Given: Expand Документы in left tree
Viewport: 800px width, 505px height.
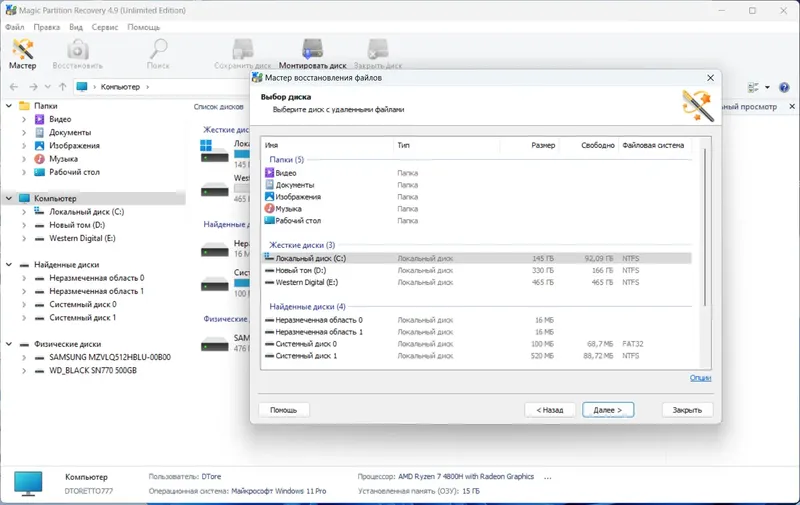Looking at the screenshot, I should tap(23, 133).
